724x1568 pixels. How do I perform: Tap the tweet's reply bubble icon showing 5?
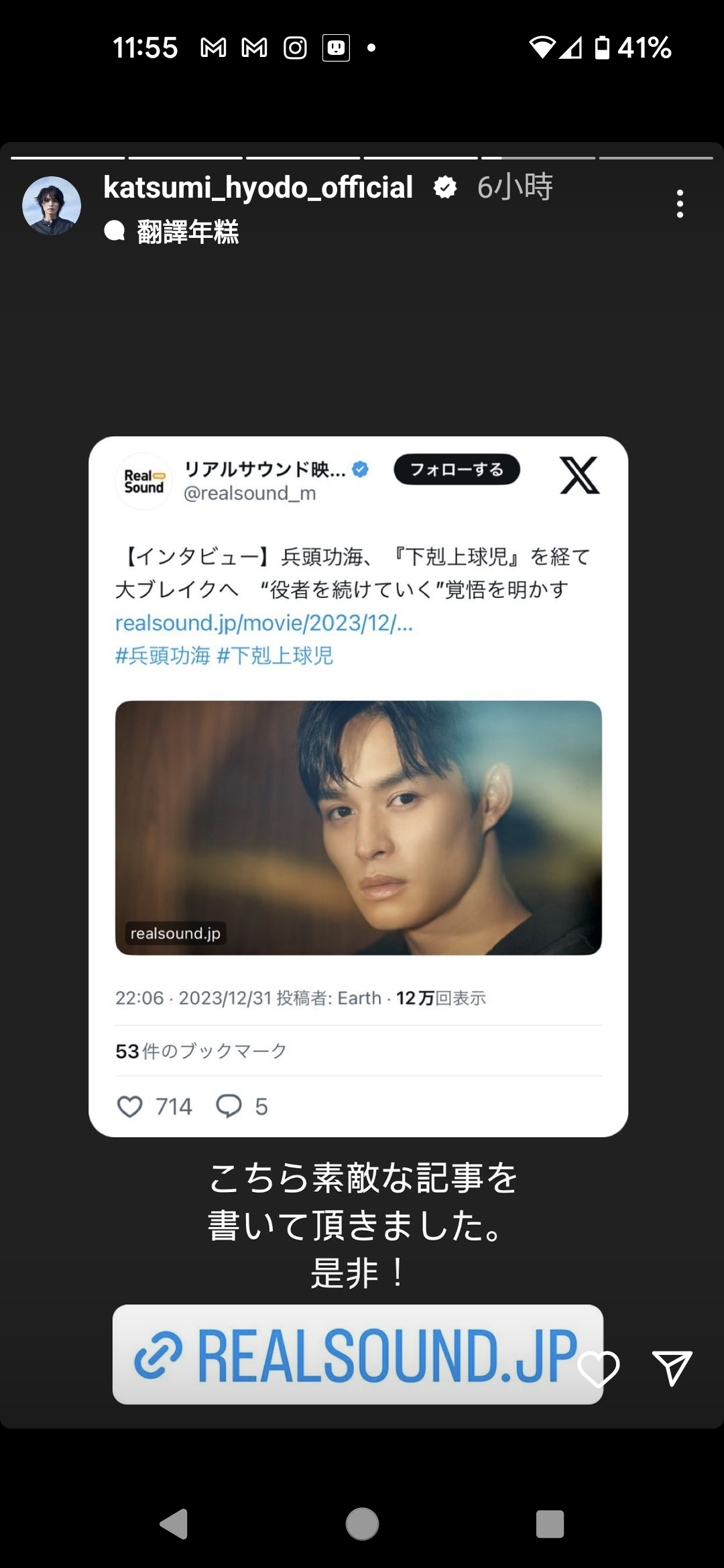click(x=229, y=1106)
